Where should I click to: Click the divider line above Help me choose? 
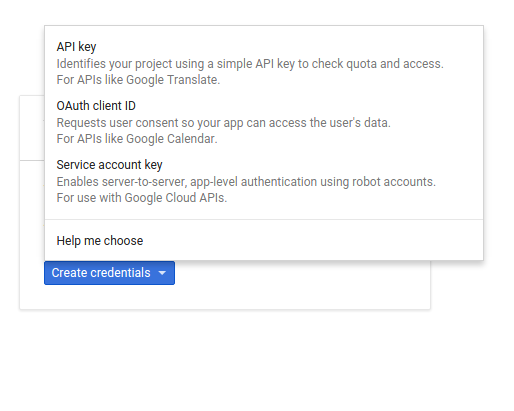tap(264, 219)
